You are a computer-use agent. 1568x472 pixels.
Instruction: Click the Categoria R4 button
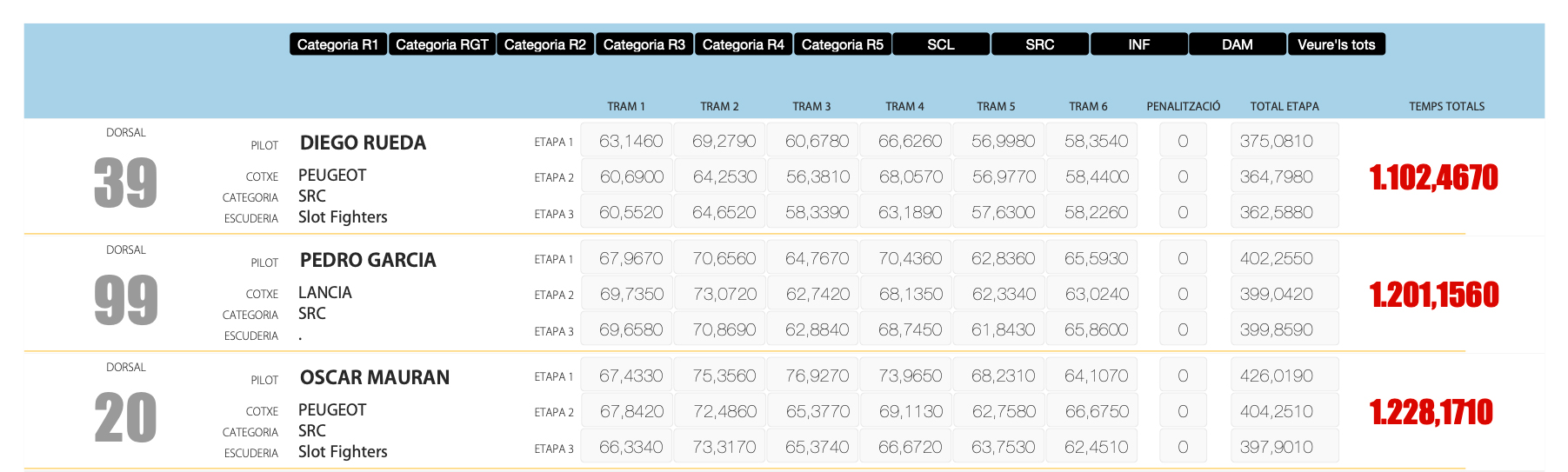click(x=744, y=44)
